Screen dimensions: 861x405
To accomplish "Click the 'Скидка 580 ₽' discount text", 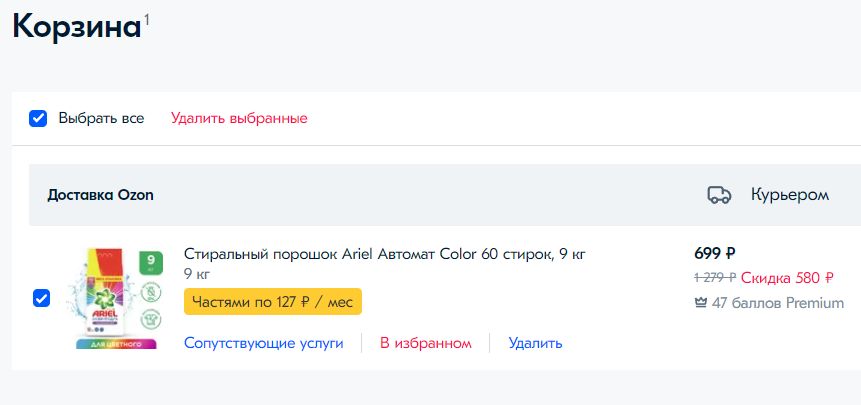I will point(787,278).
